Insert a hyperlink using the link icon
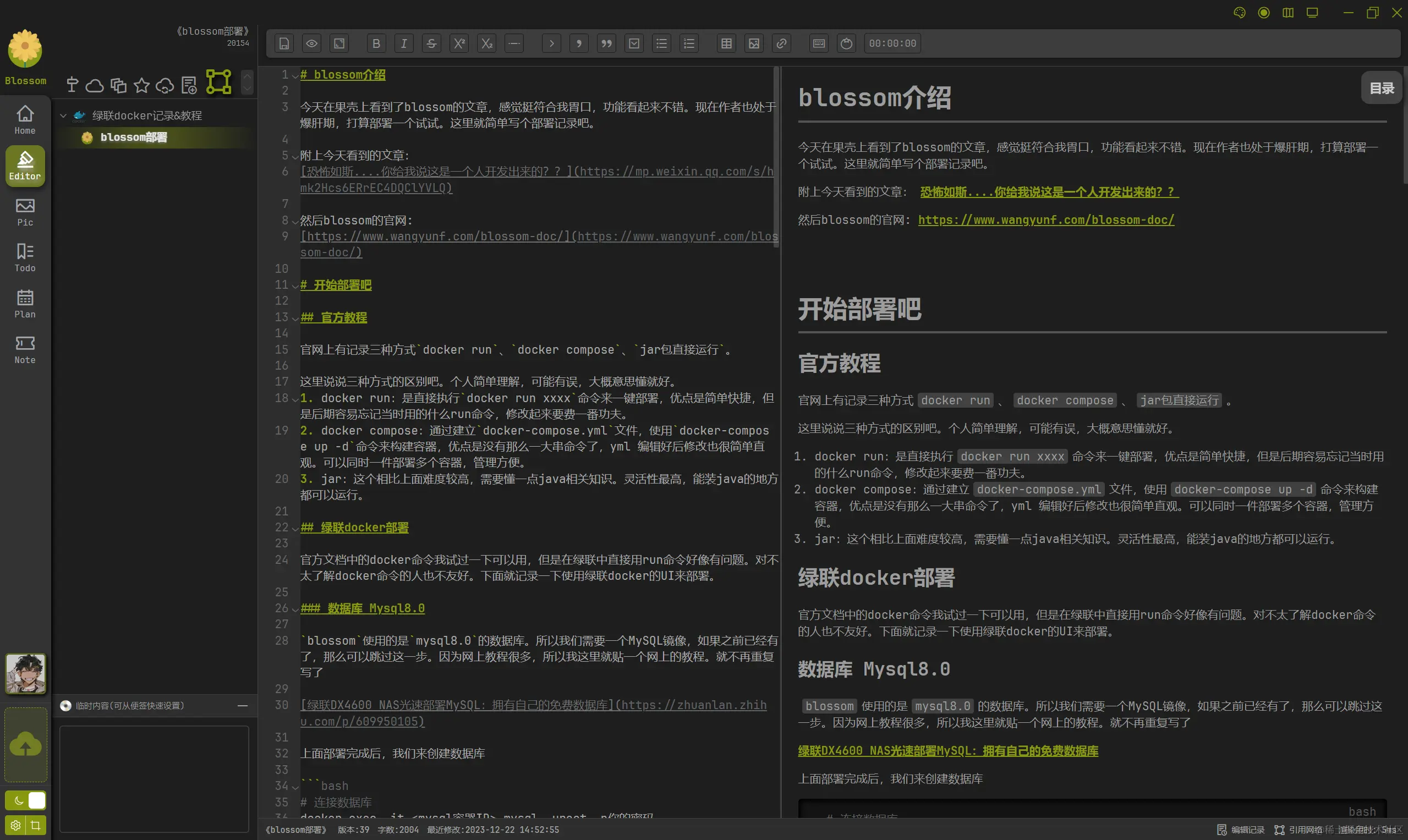 pos(781,43)
